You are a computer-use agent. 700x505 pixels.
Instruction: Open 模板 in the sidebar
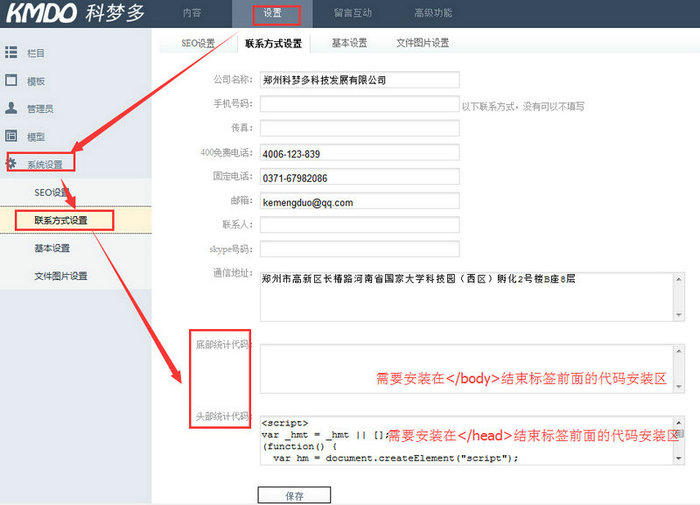pyautogui.click(x=36, y=81)
